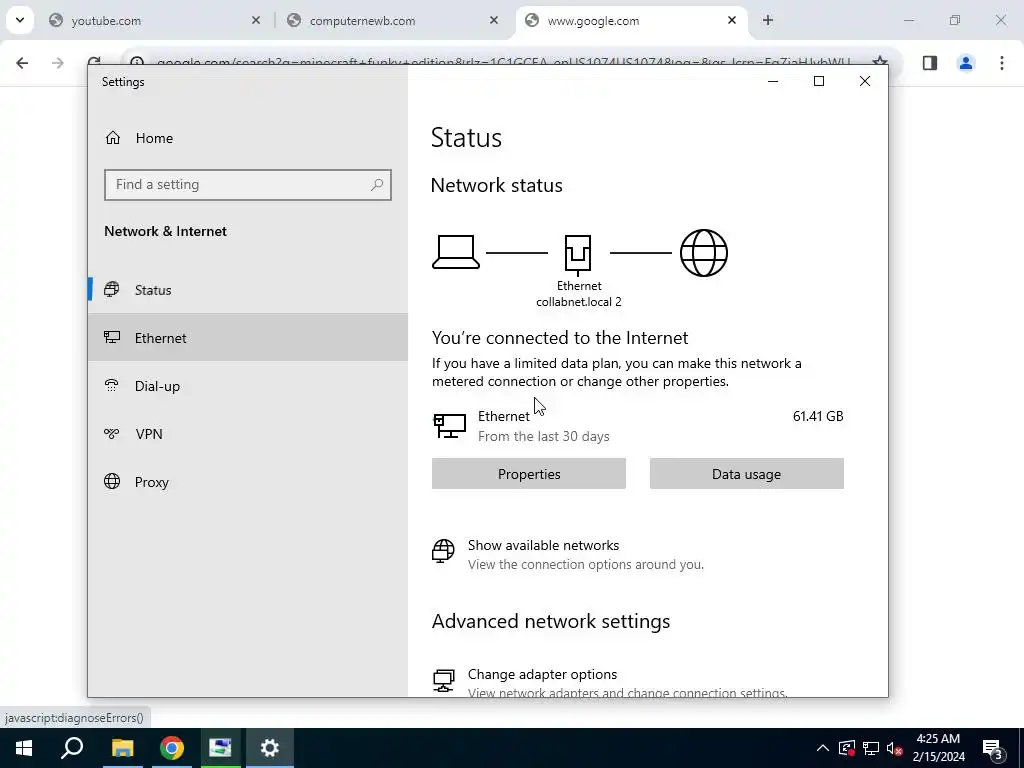Click the network tray icon
1024x768 pixels.
pos(871,748)
